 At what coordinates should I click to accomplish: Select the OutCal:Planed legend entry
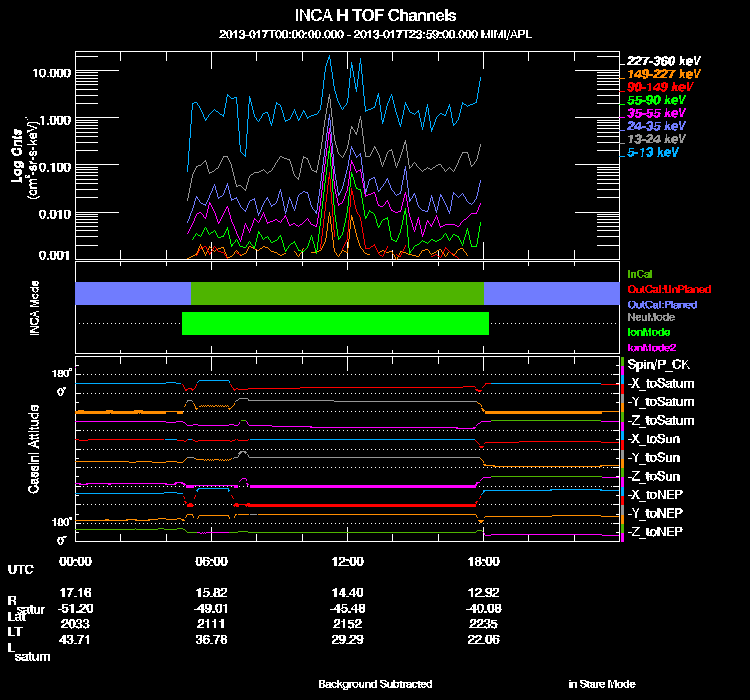(x=661, y=304)
